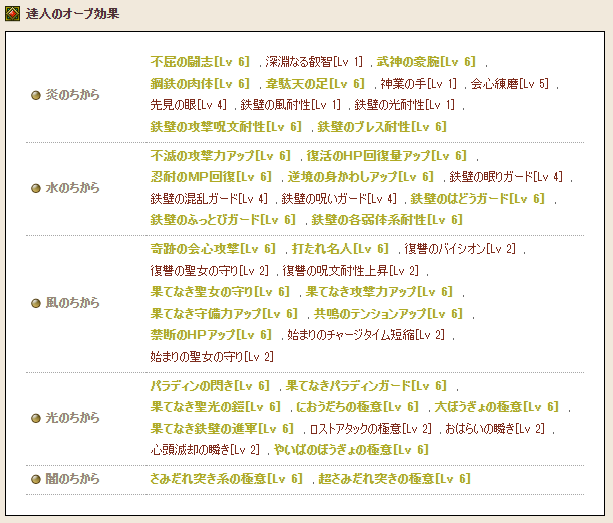The height and width of the screenshot is (523, 613).
Task: Click パラディンの閃き[Lv 6]
Action: point(210,386)
